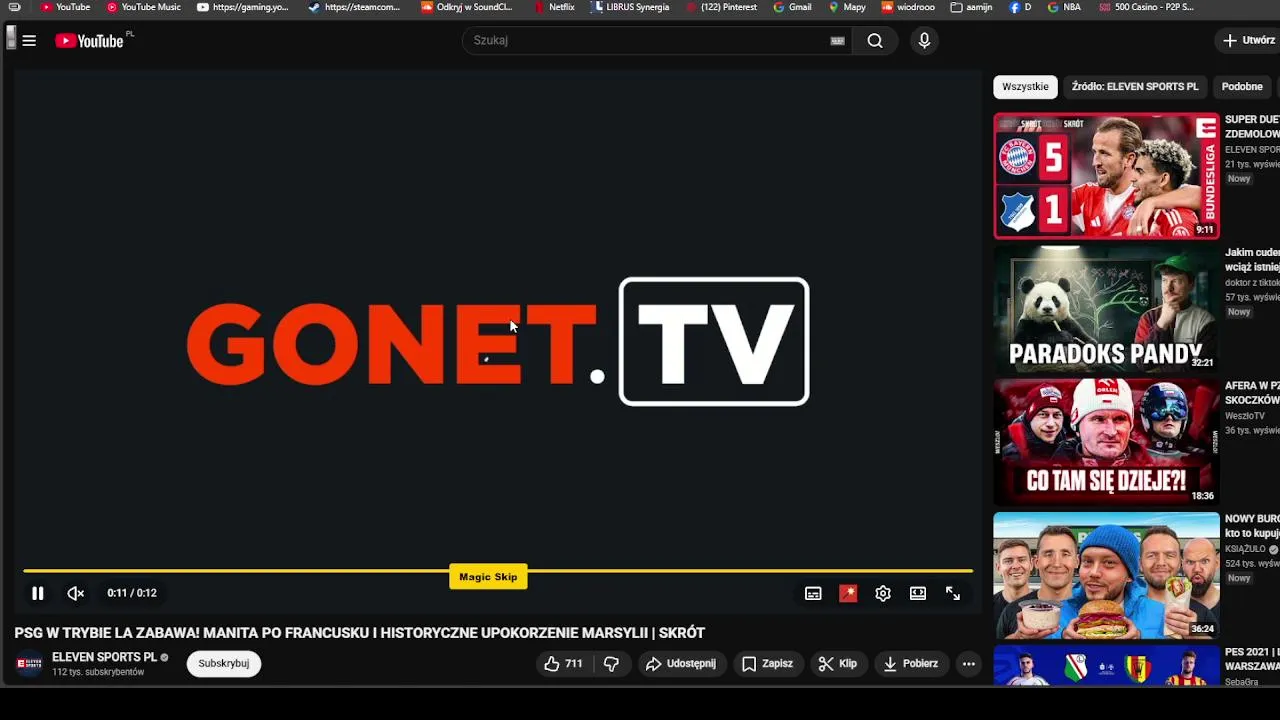This screenshot has height=720, width=1280.
Task: Click the video title text PSG W TRYBIE LA ZABAWA
Action: click(359, 633)
